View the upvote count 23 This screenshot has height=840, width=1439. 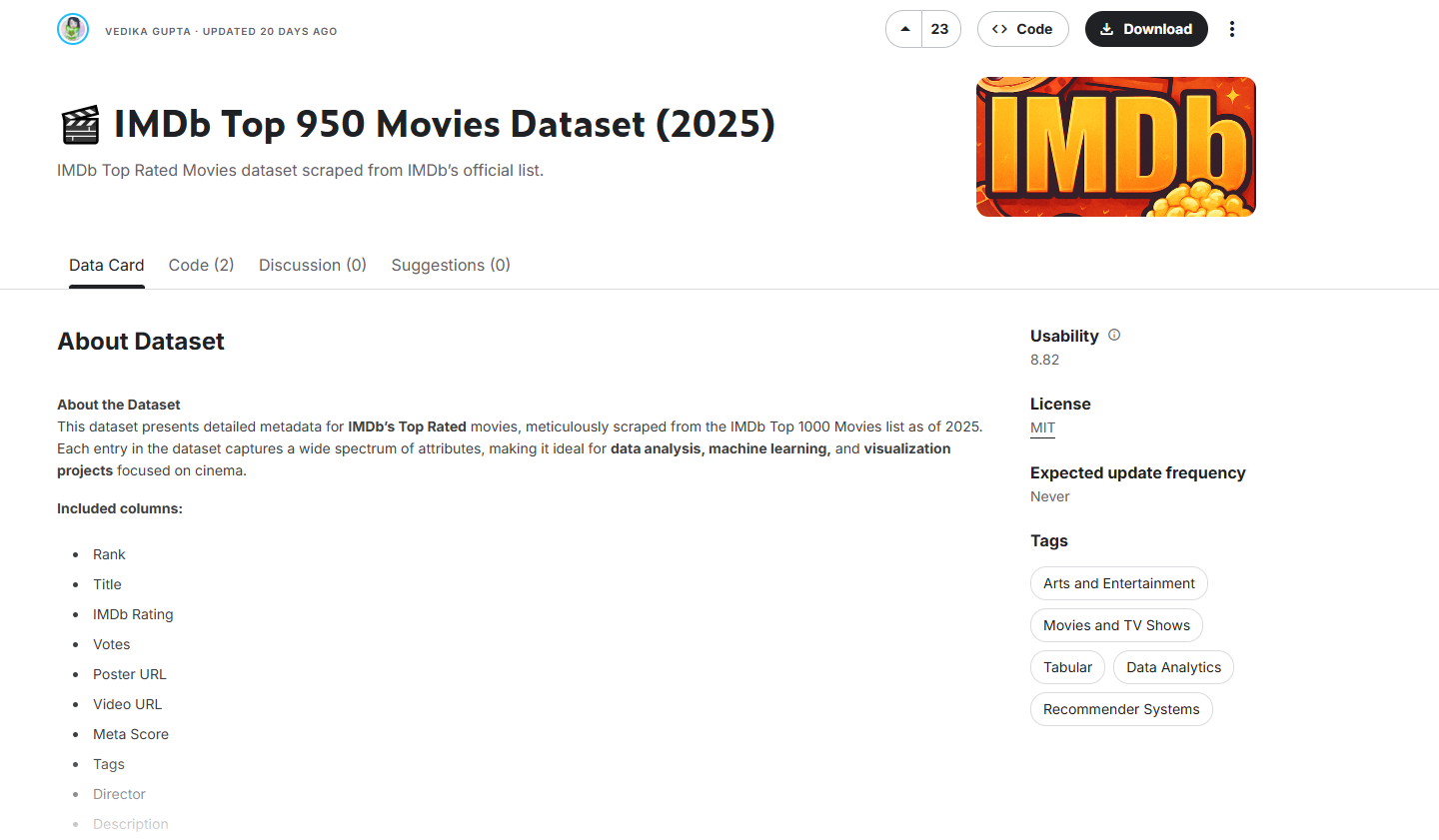tap(939, 29)
